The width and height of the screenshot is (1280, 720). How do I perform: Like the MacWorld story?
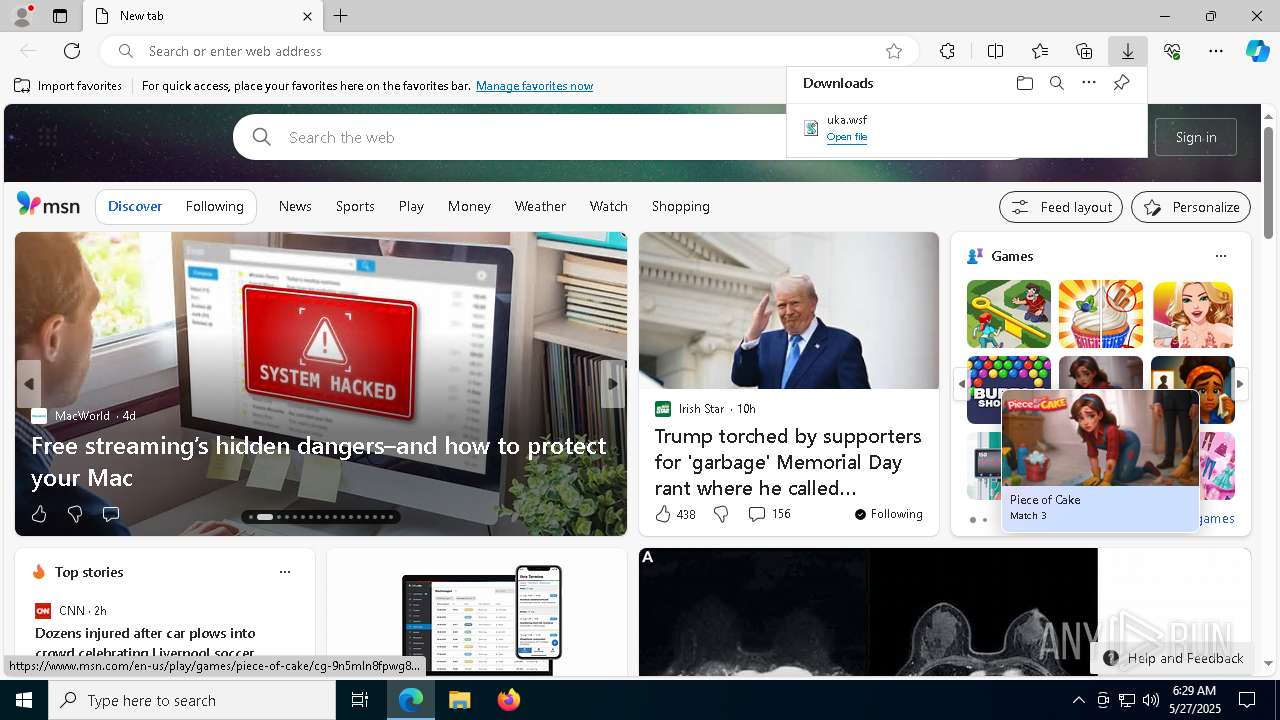pos(39,514)
